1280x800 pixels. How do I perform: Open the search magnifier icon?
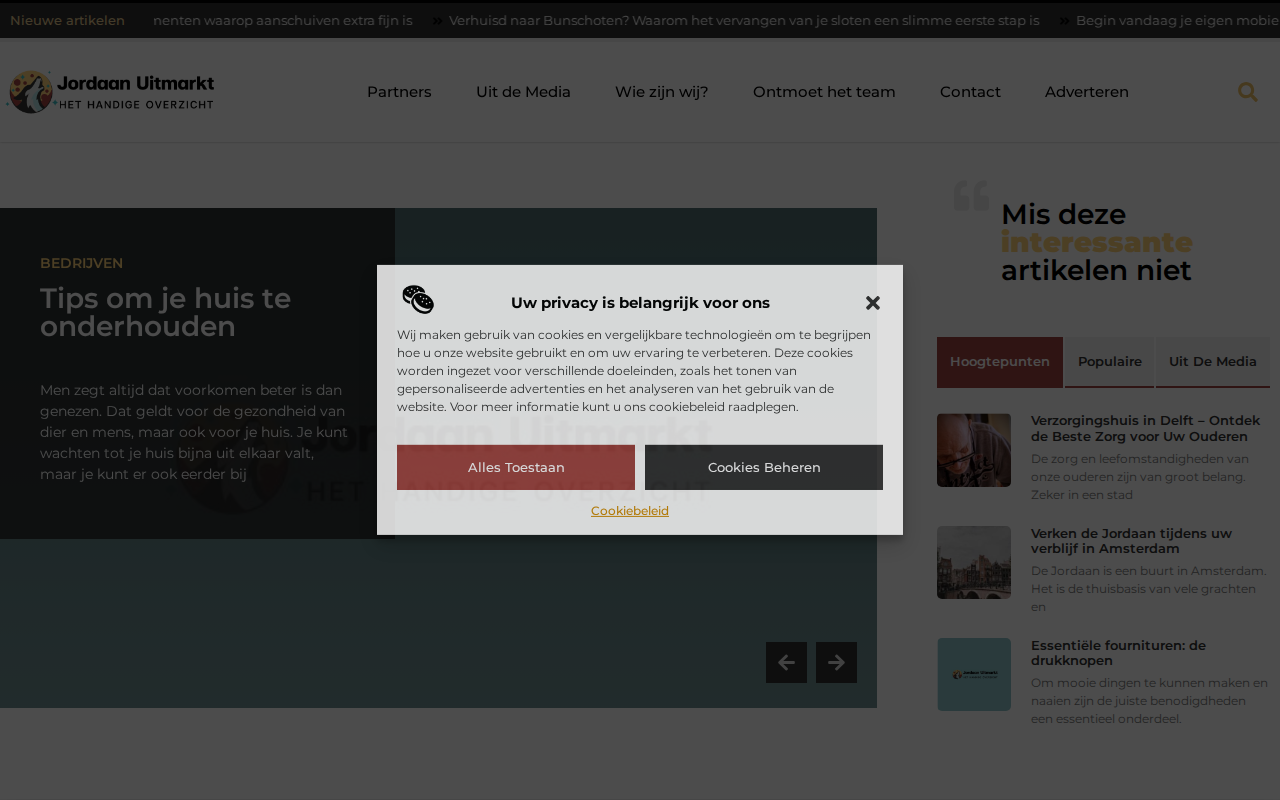click(x=1247, y=92)
